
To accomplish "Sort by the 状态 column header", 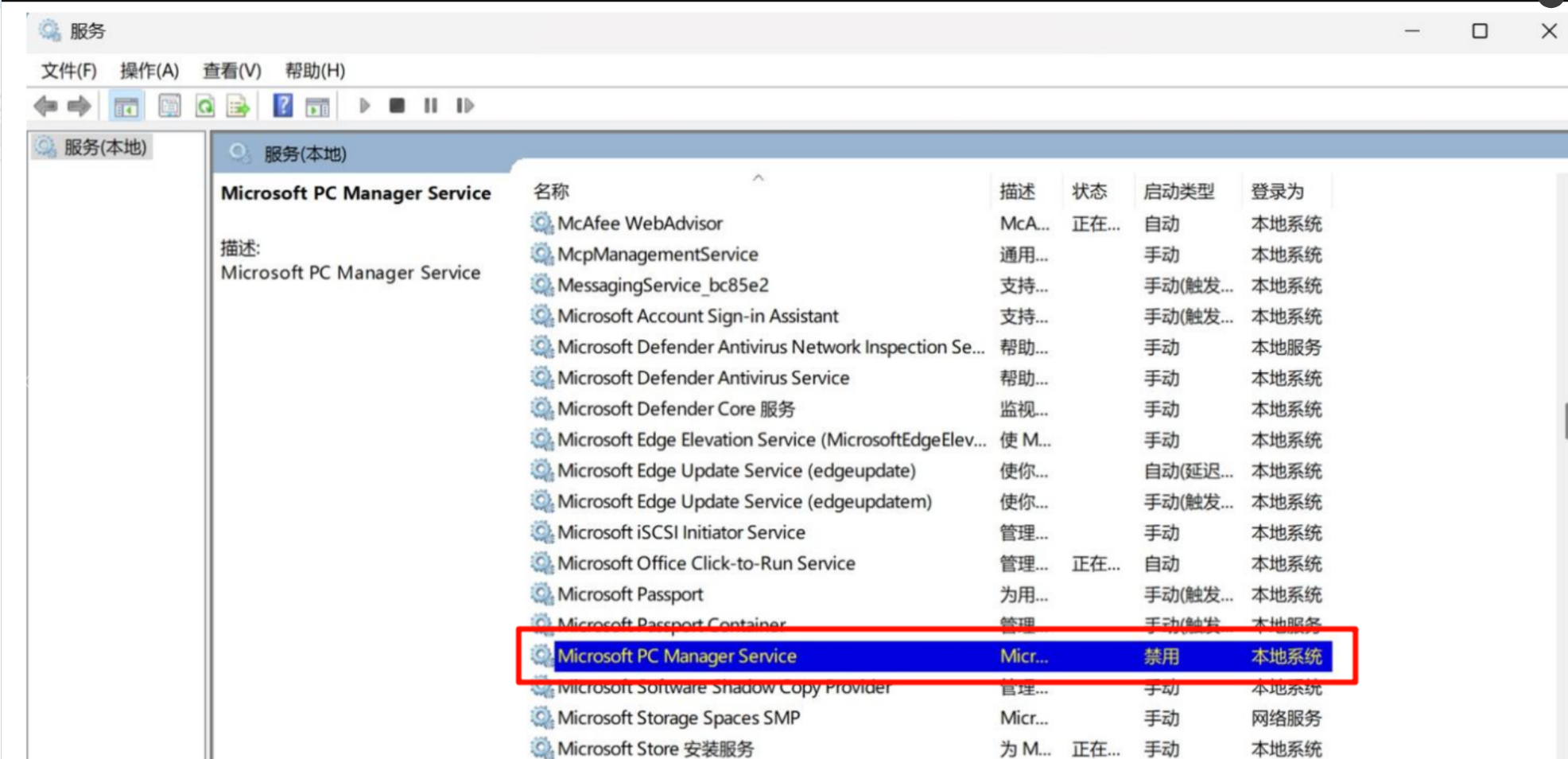I will coord(1089,192).
